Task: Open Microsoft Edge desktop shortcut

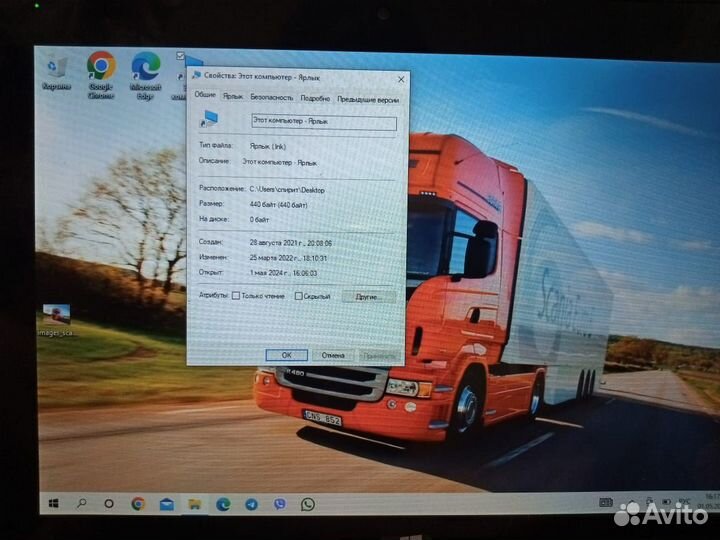Action: [145, 67]
